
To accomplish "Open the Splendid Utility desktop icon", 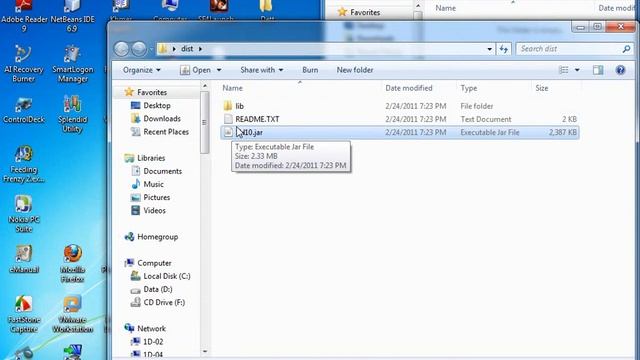I will pyautogui.click(x=72, y=114).
